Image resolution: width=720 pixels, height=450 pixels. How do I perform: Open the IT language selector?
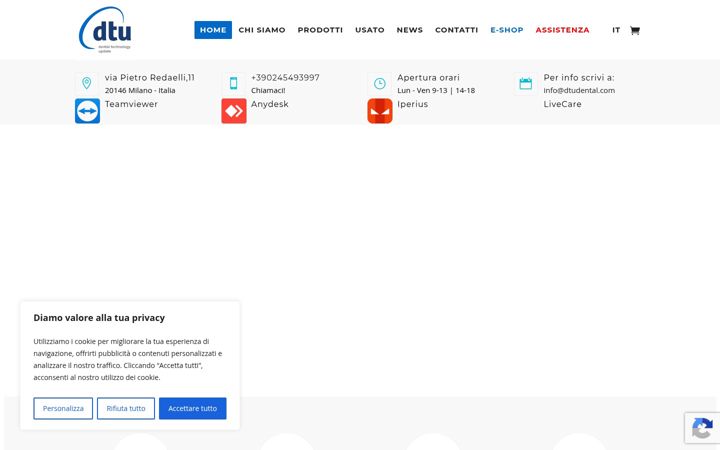616,30
